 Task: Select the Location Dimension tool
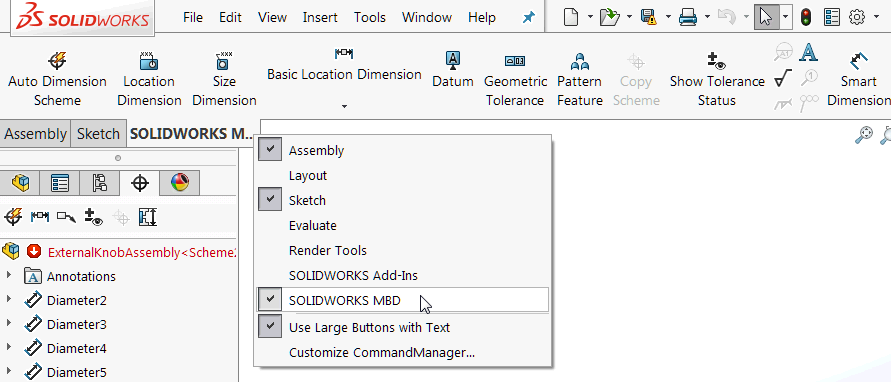(149, 79)
